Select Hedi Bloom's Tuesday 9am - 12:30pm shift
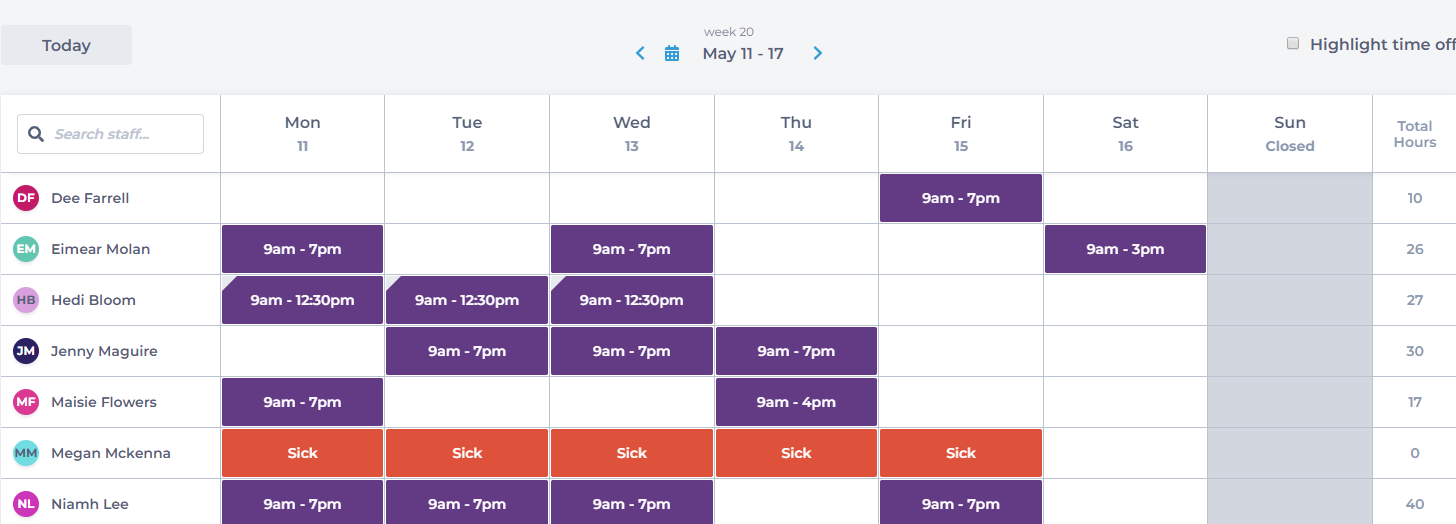 [467, 300]
